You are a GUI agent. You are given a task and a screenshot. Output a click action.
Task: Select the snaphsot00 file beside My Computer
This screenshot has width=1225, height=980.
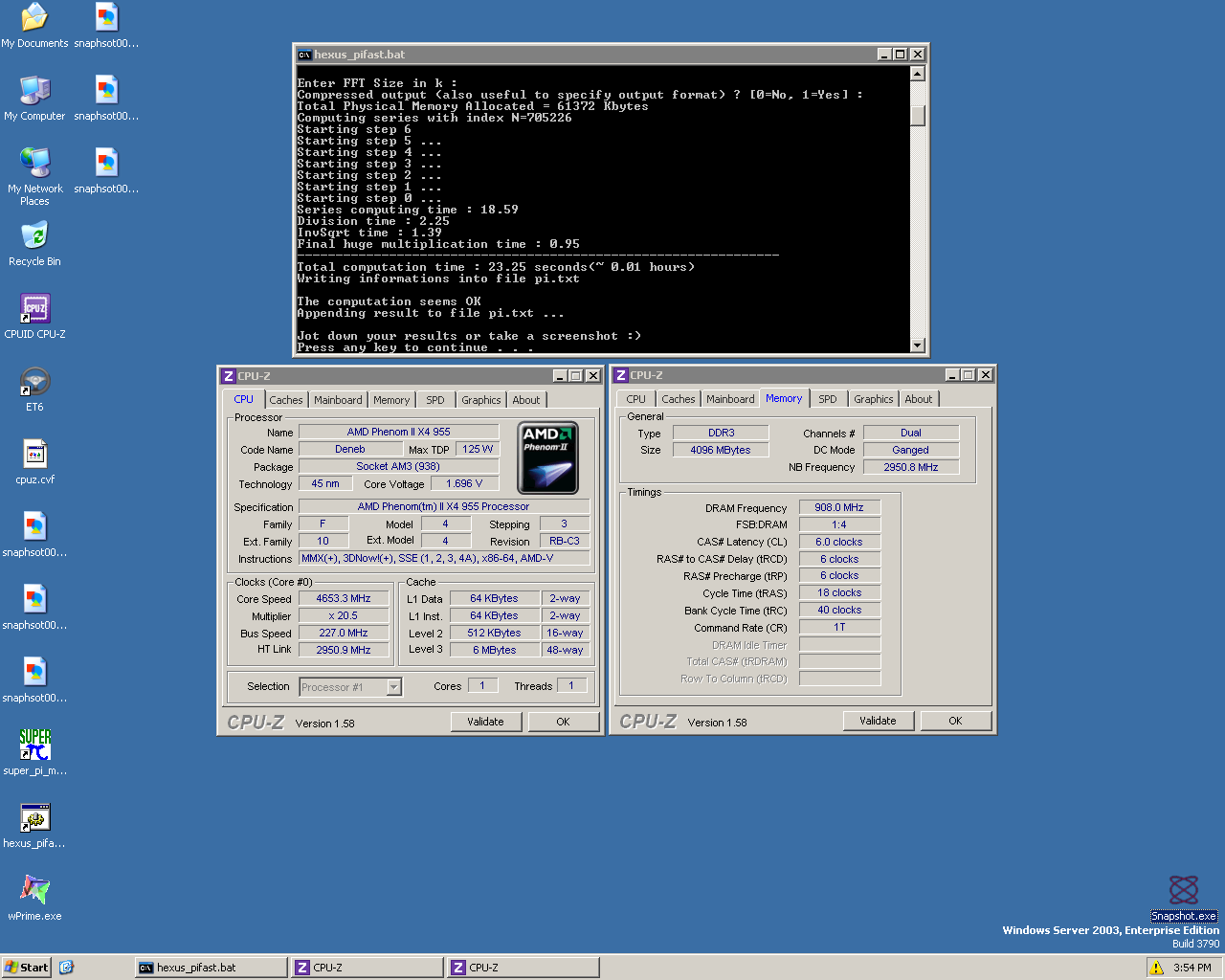(106, 98)
